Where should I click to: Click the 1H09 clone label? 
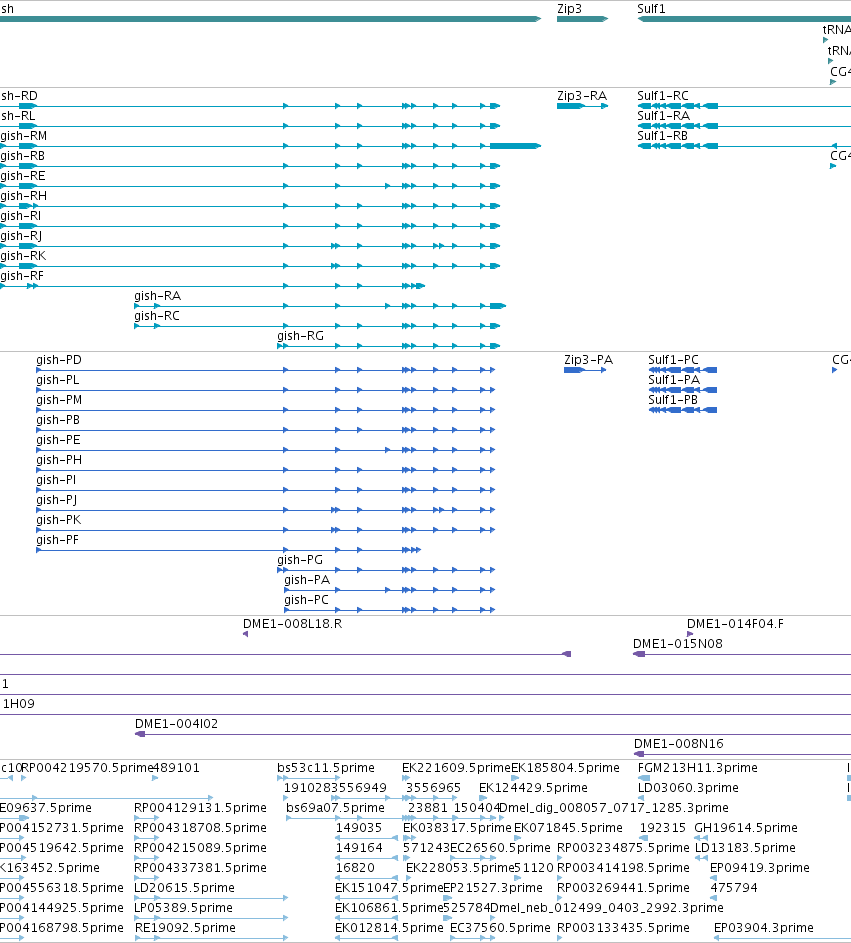(x=19, y=704)
